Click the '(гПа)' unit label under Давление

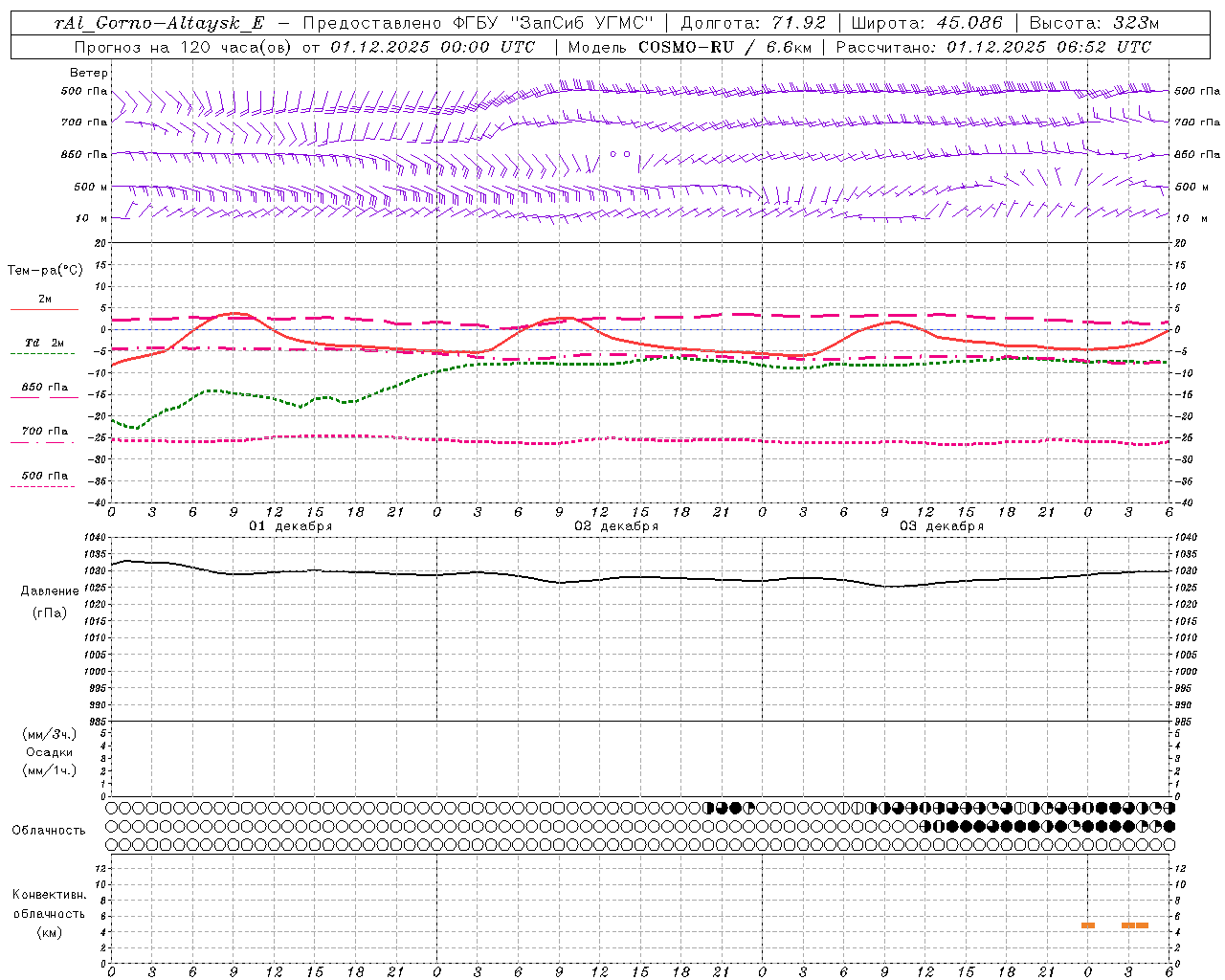click(x=50, y=612)
